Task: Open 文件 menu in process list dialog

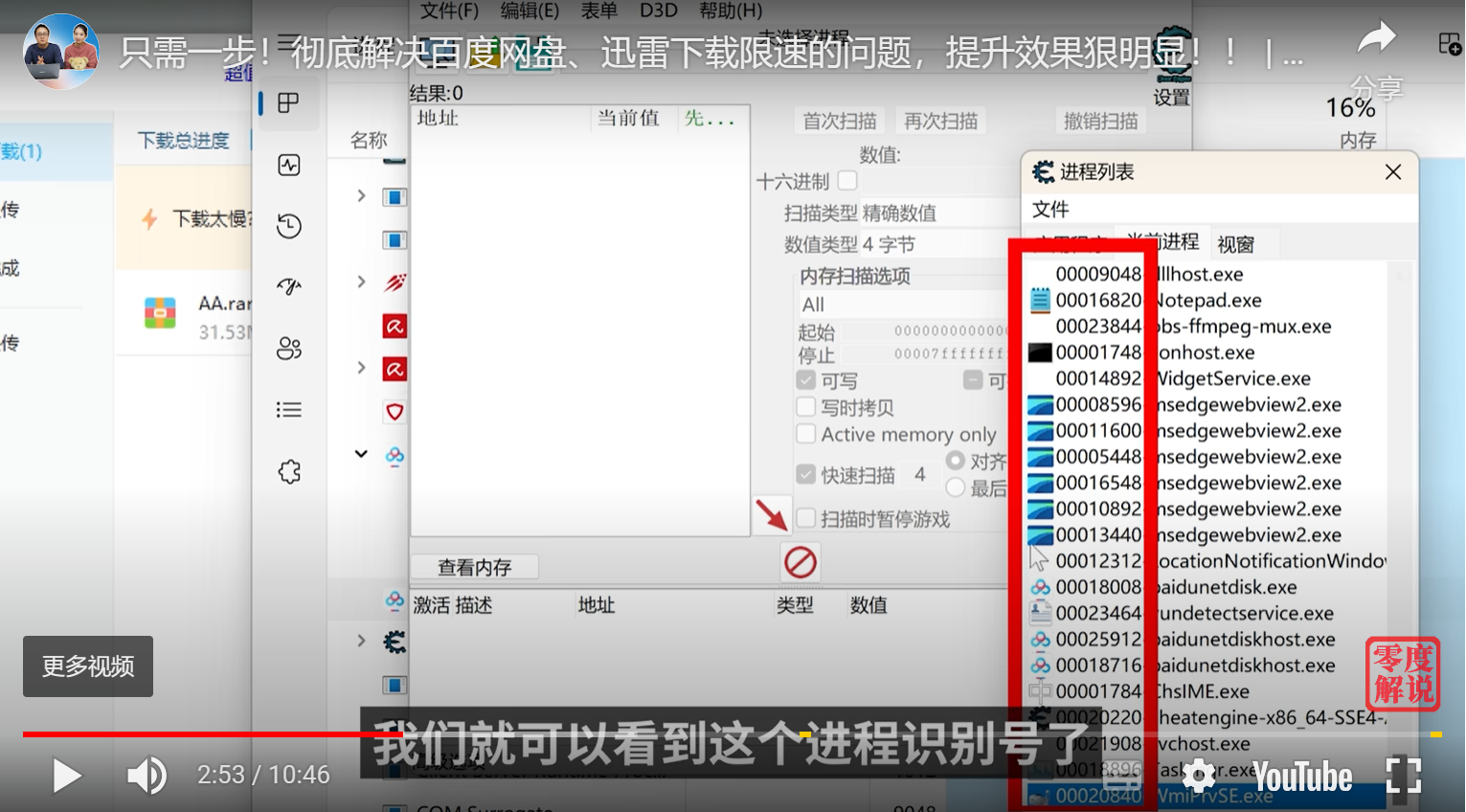Action: [x=1050, y=209]
